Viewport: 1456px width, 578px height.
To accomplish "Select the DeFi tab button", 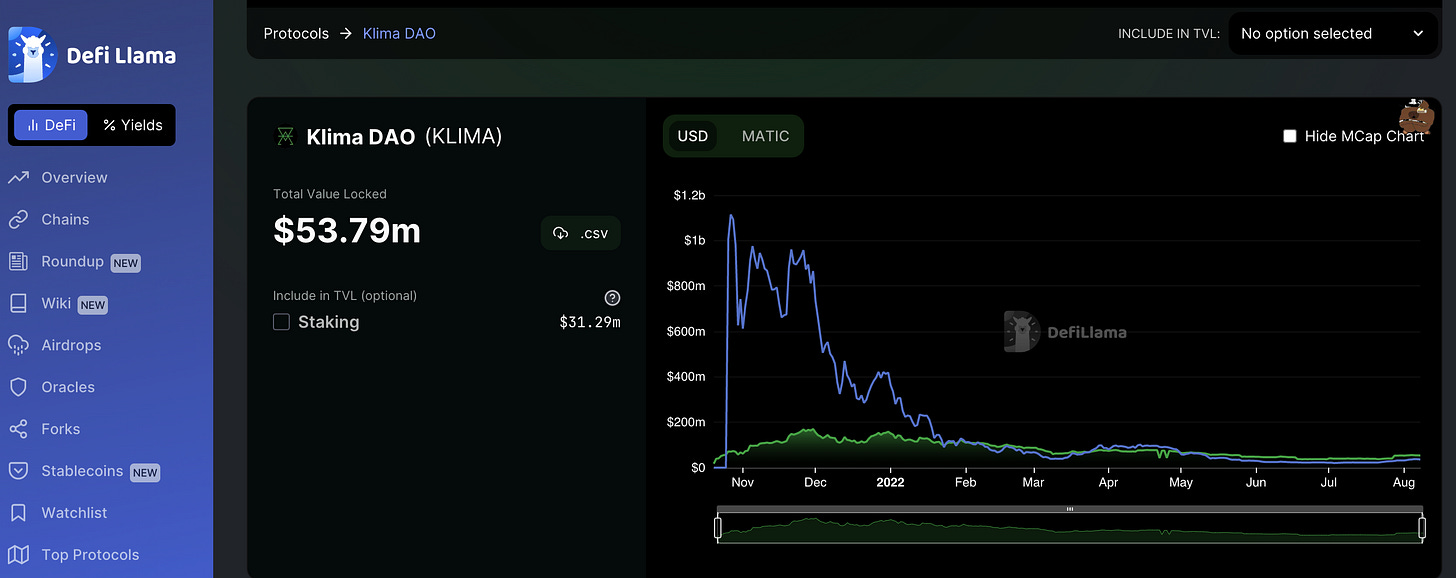I will 51,125.
